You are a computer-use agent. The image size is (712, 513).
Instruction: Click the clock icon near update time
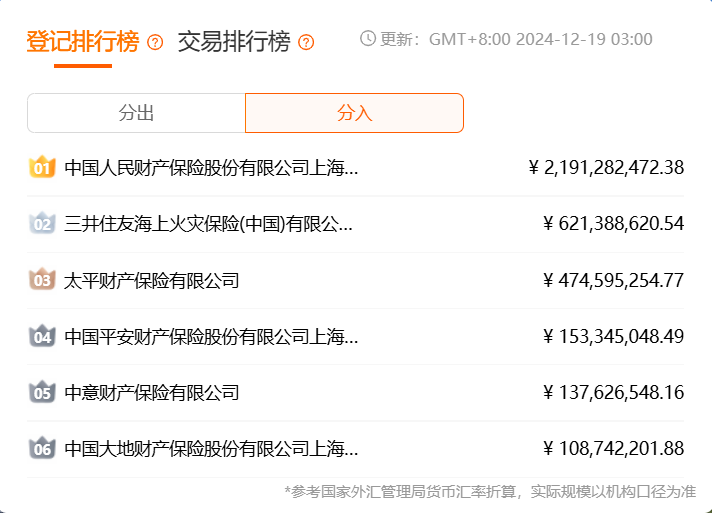pos(368,39)
